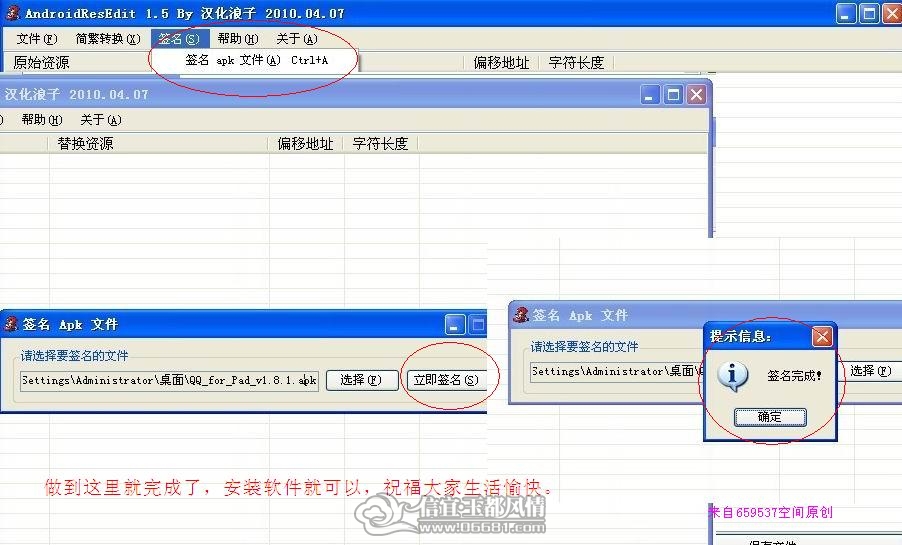Open the 简繁转换(X) menu

tap(108, 39)
